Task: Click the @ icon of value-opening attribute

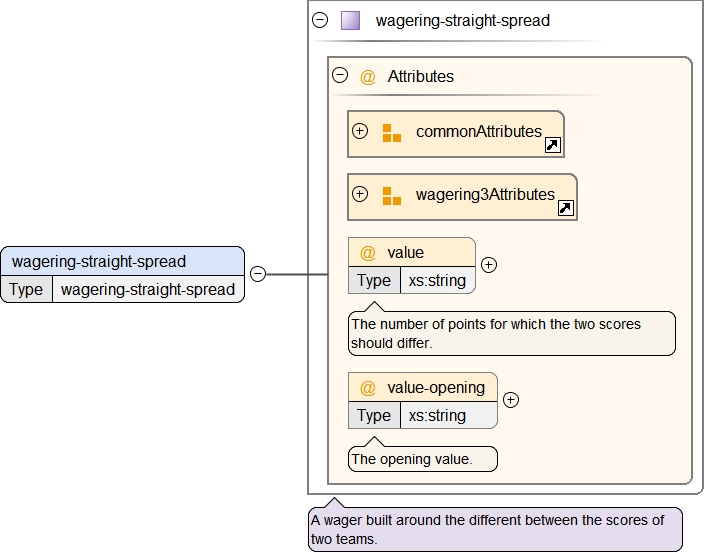Action: click(368, 388)
